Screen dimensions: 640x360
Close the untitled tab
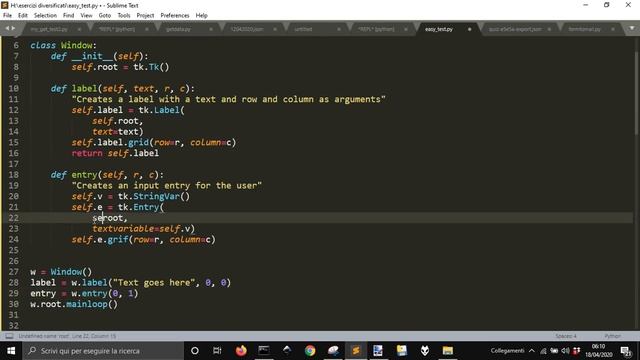click(x=339, y=29)
